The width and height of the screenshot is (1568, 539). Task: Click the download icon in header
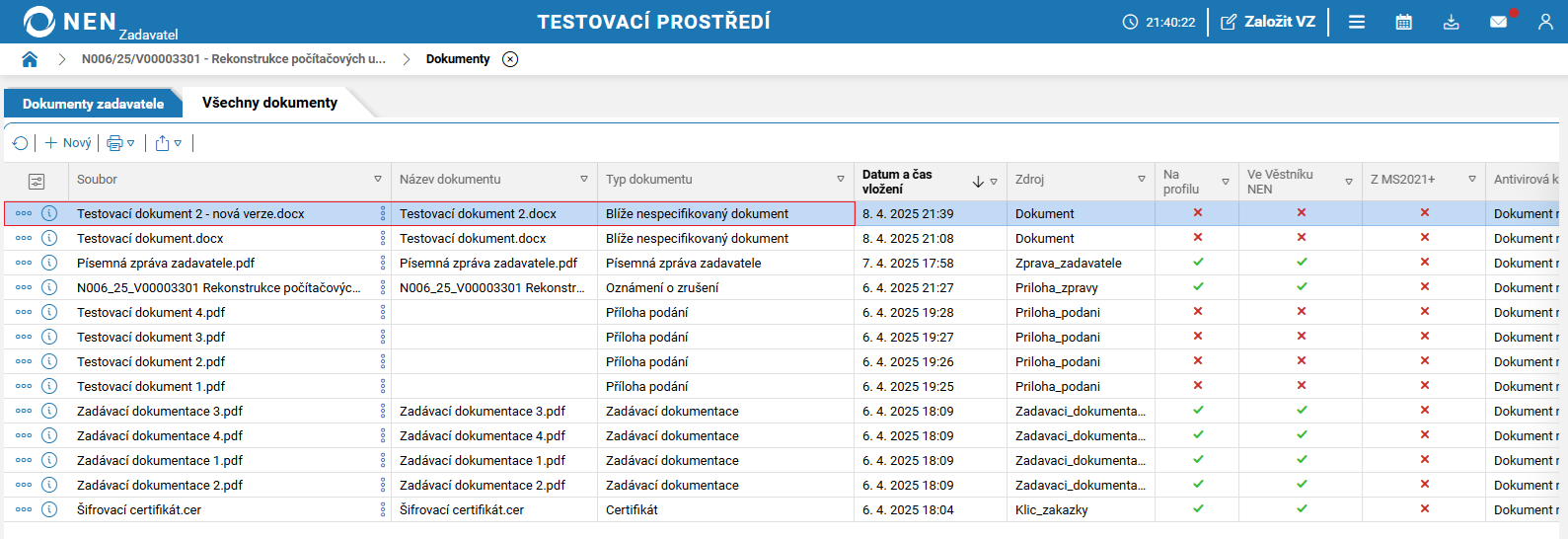tap(1451, 22)
